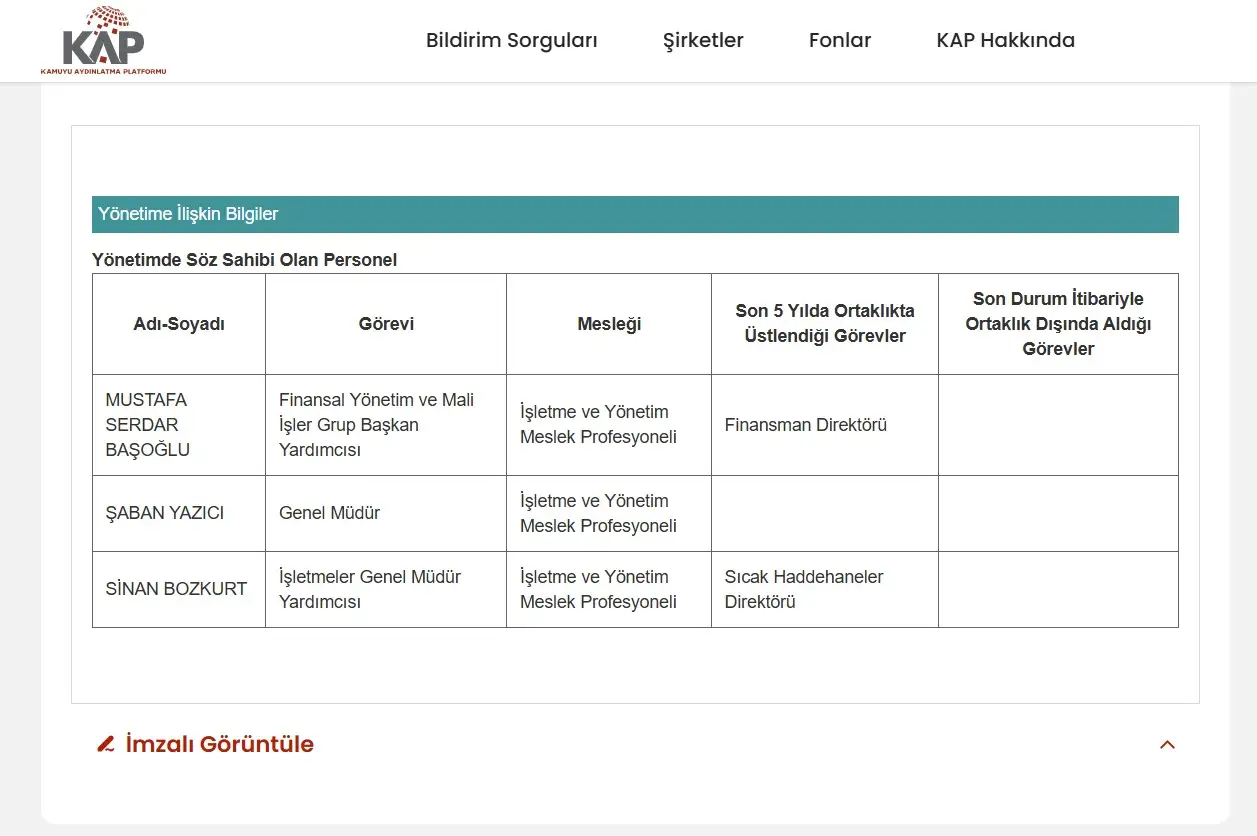Click the Mesleği column header
Screen dimensions: 1257x836
(x=609, y=324)
